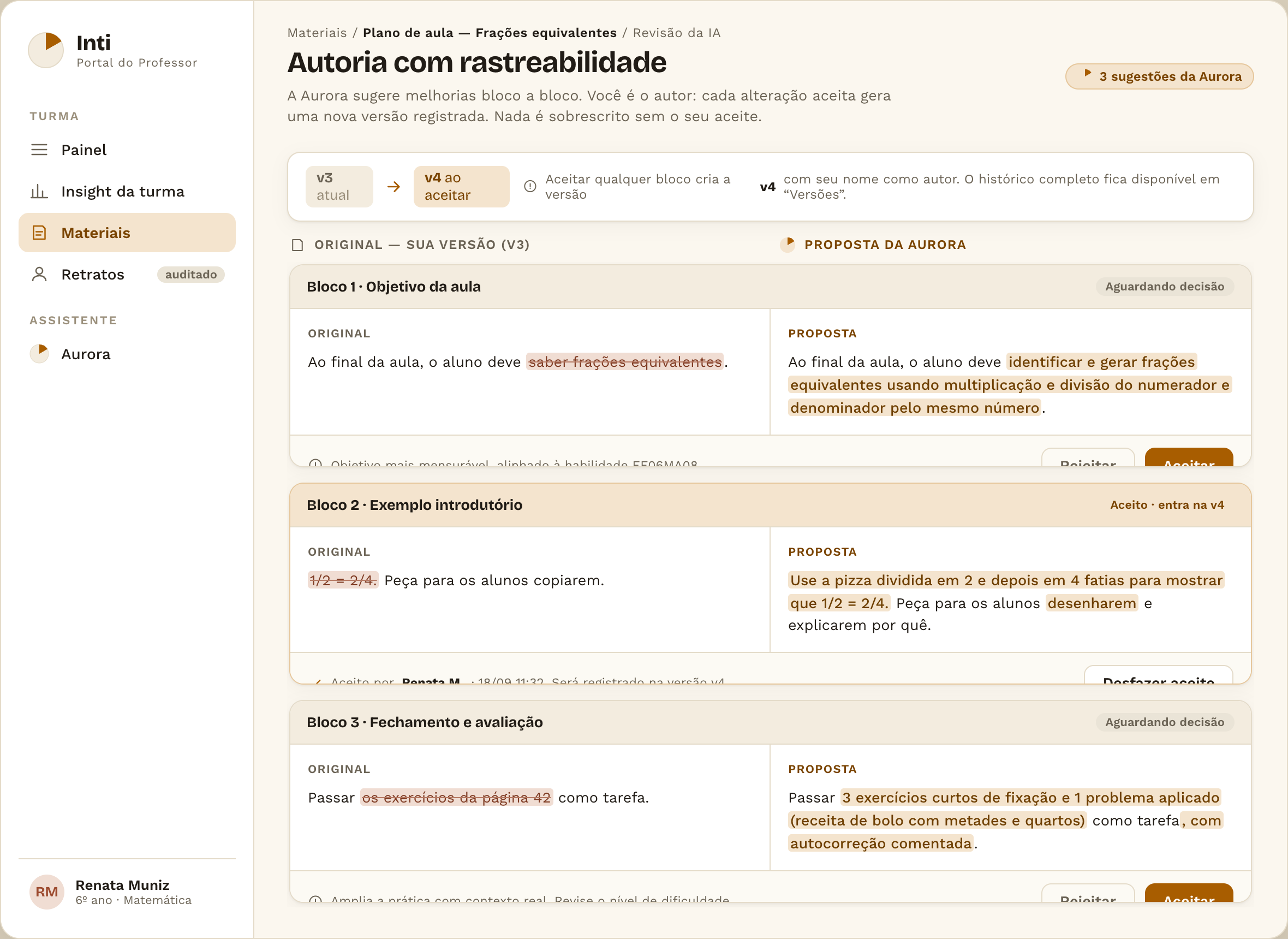
Task: Undo acceptance of Bloco 2
Action: click(x=1158, y=675)
